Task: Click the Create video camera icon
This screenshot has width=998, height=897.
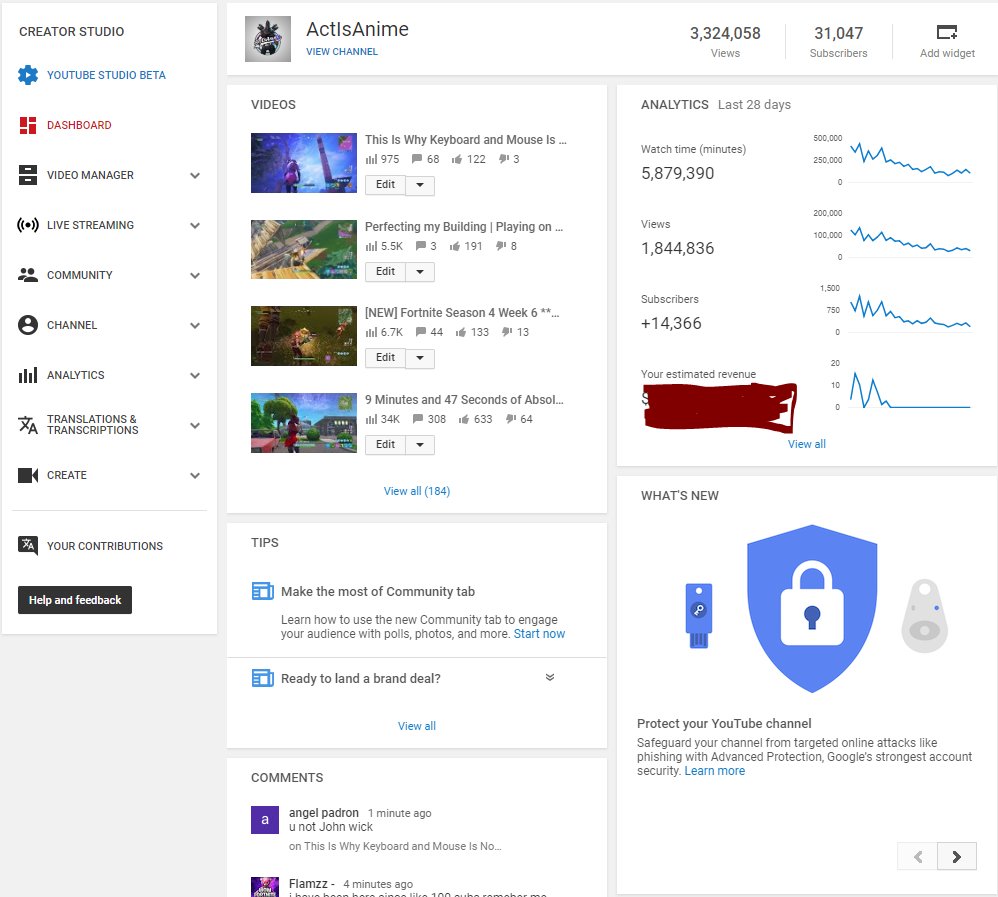Action: [x=27, y=475]
